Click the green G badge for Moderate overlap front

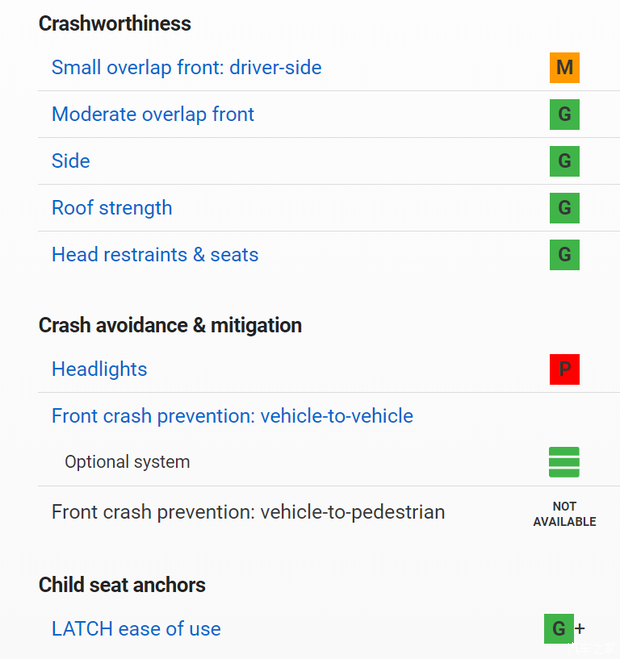point(564,115)
